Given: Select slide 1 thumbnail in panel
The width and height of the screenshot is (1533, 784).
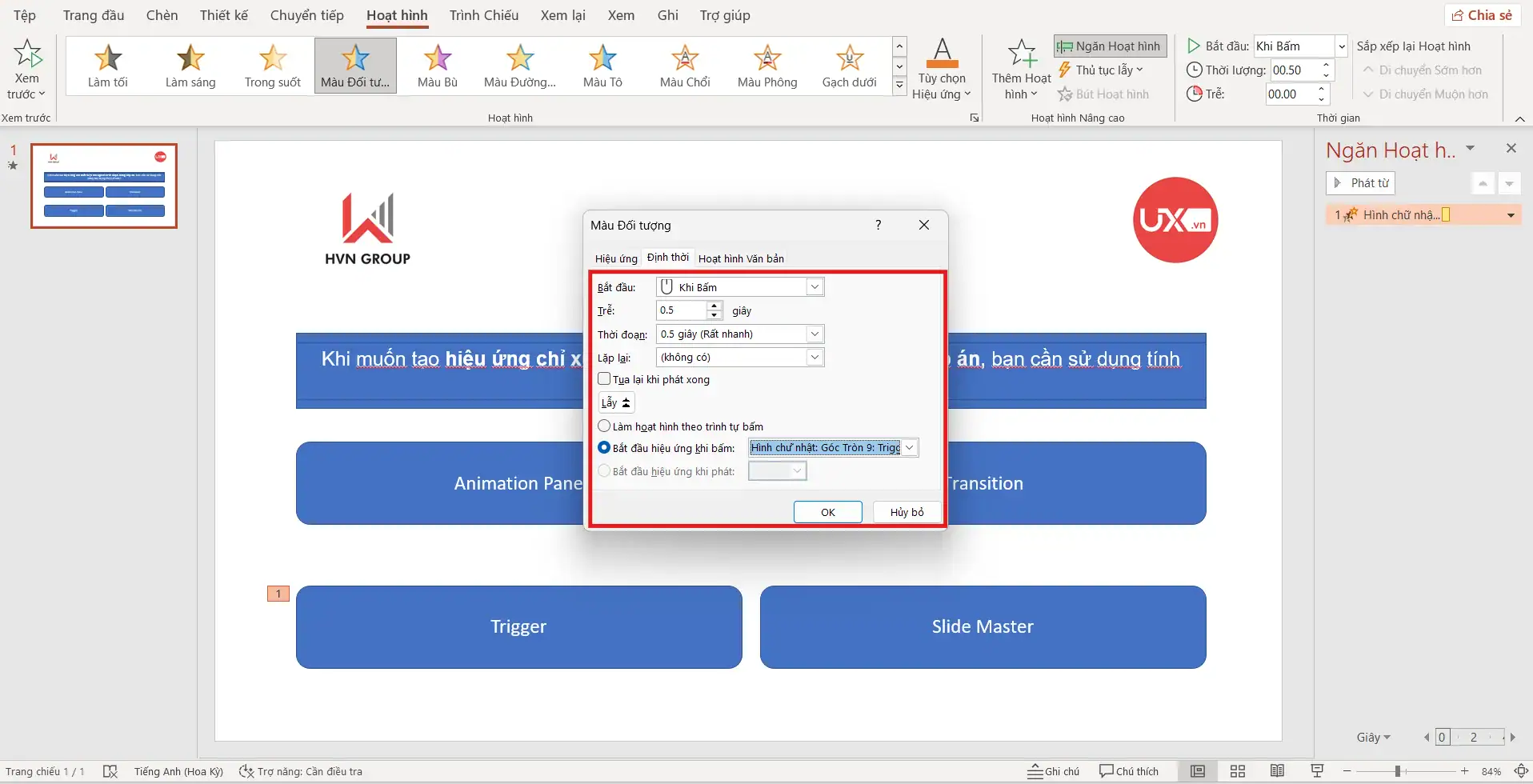Looking at the screenshot, I should tap(104, 186).
